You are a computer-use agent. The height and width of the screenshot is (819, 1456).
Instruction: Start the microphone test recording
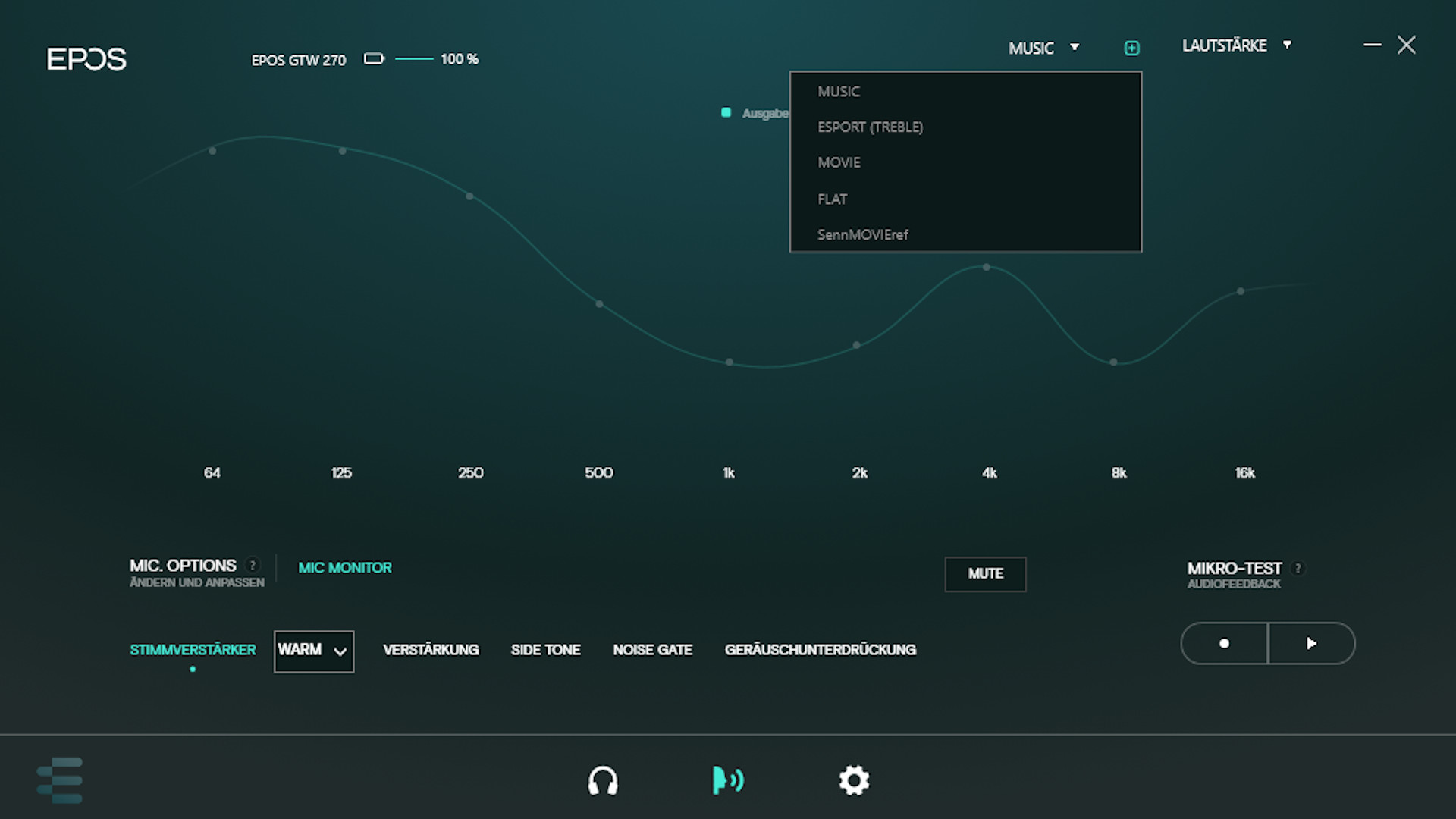(1224, 644)
